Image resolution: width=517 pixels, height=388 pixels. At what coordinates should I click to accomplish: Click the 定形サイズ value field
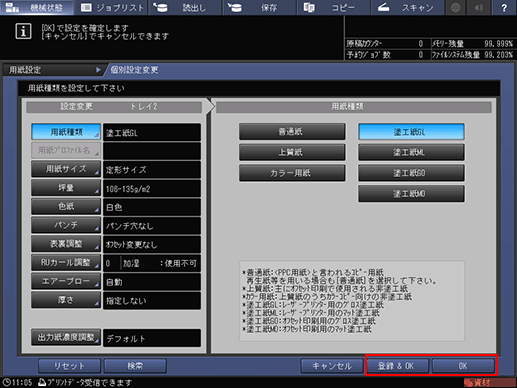[152, 169]
